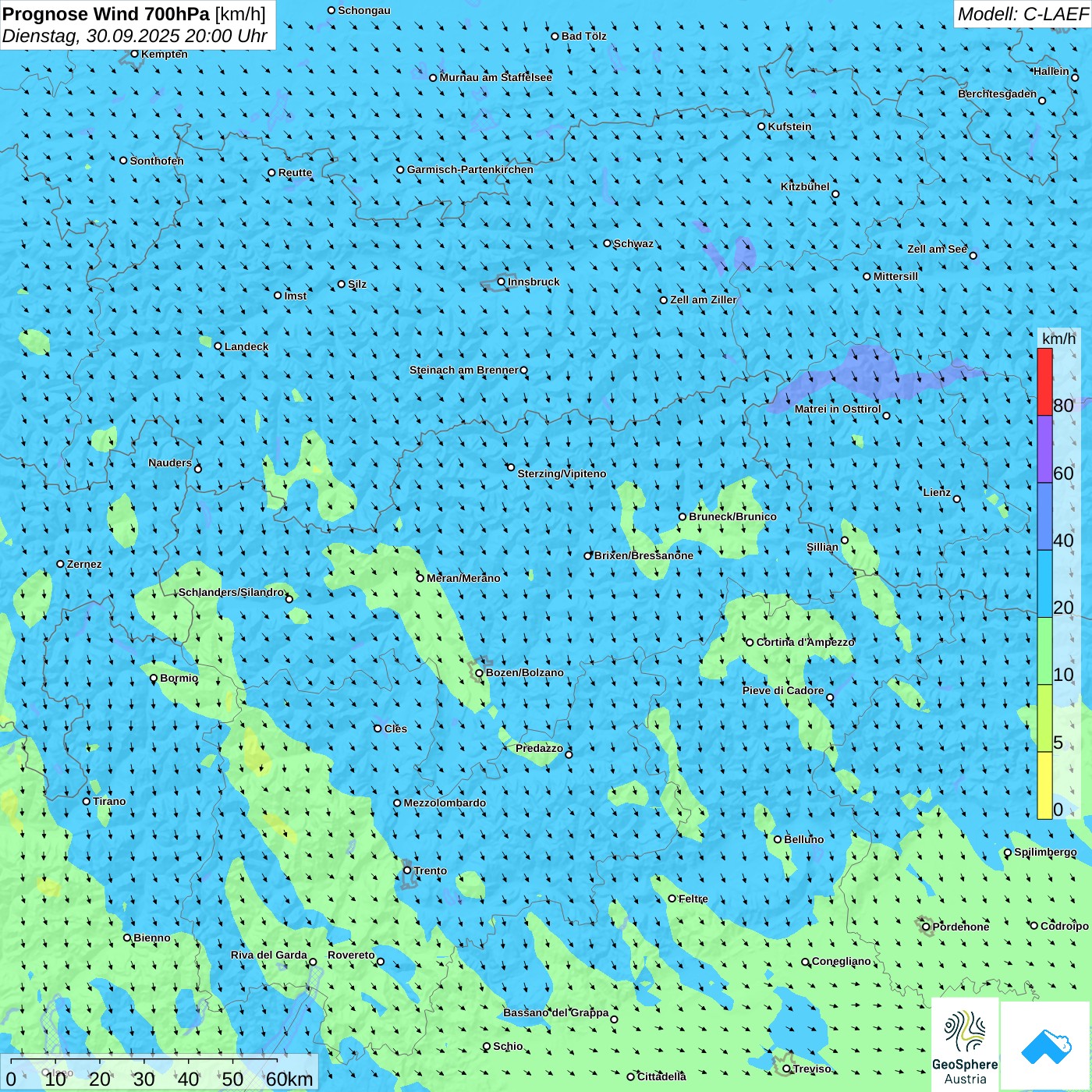Click the 'Sterzing/Vipiteno' label
This screenshot has width=1092, height=1092.
[x=562, y=473]
